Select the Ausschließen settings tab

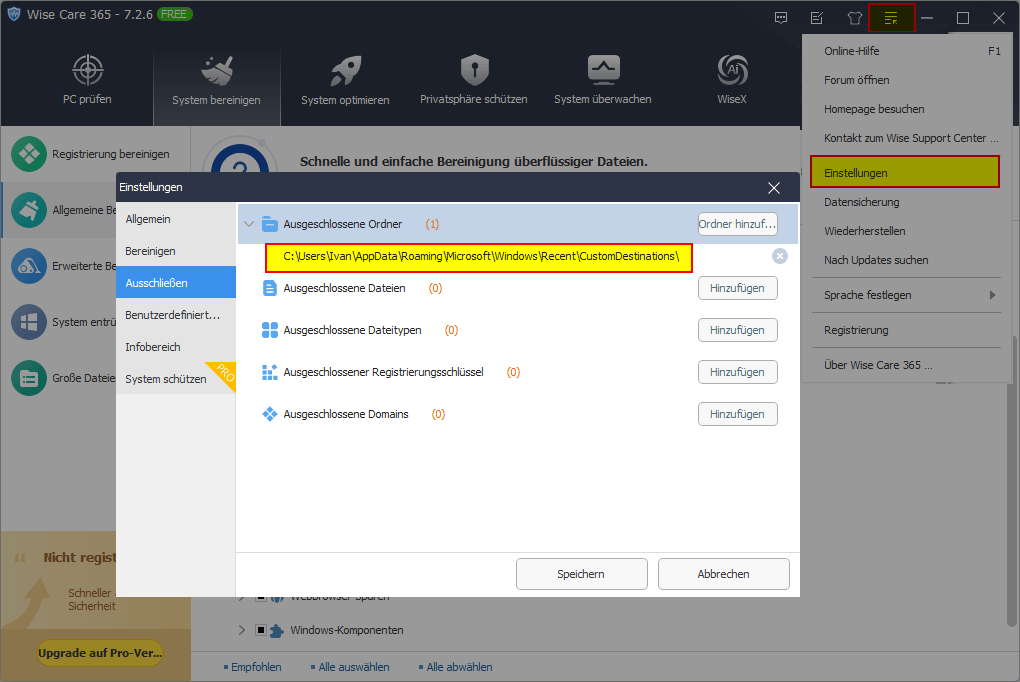pyautogui.click(x=176, y=283)
